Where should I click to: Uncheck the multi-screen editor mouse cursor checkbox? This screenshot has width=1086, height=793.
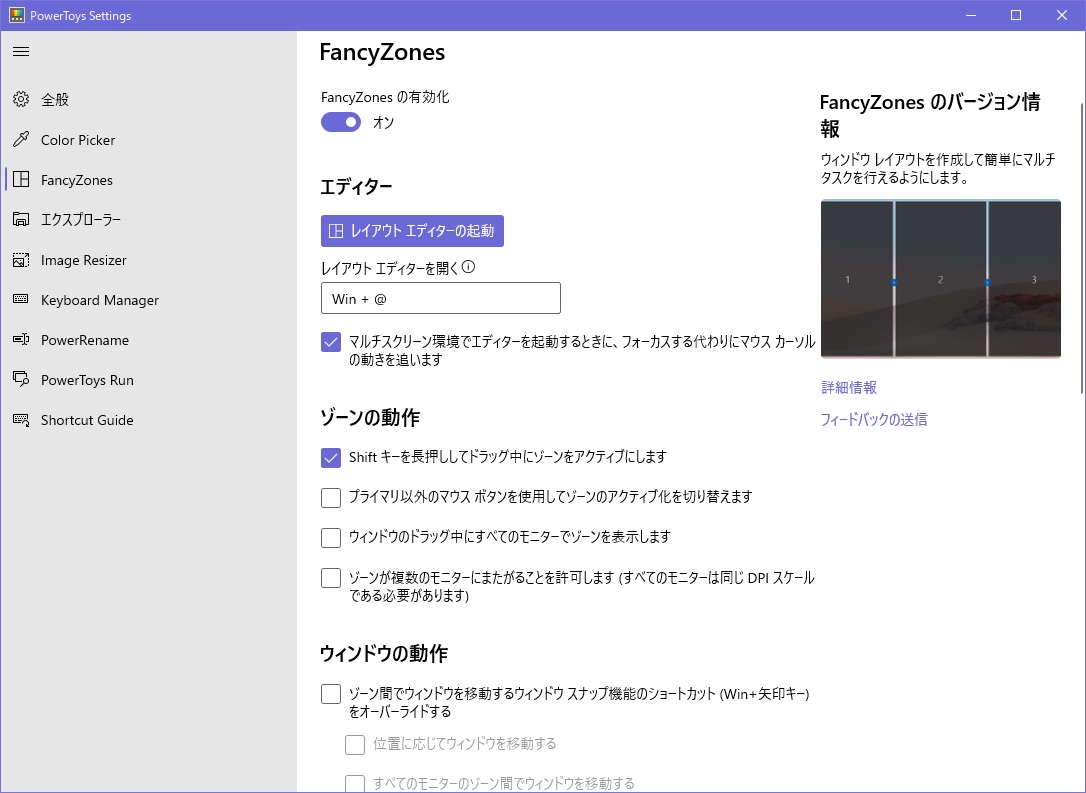click(331, 342)
